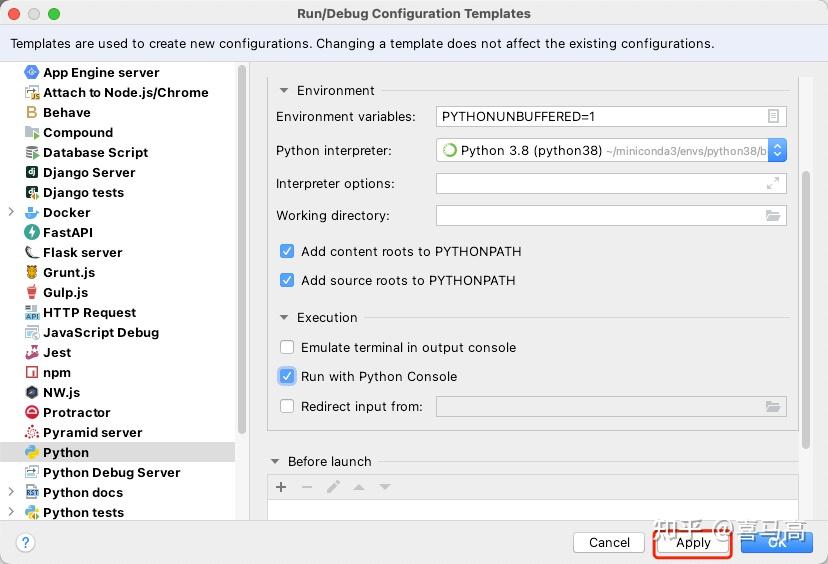Screen dimensions: 828x564
Task: Uncheck Add source roots to PYTHONPATH
Action: tap(287, 280)
